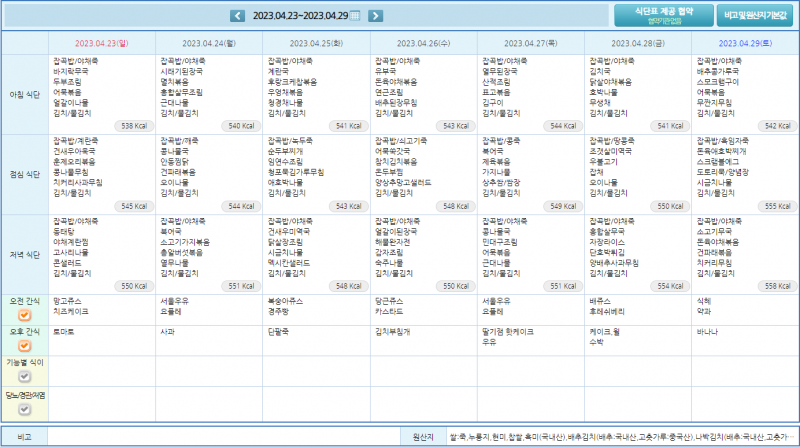The image size is (800, 447).
Task: Click the 아침 식단 row header
Action: click(24, 94)
